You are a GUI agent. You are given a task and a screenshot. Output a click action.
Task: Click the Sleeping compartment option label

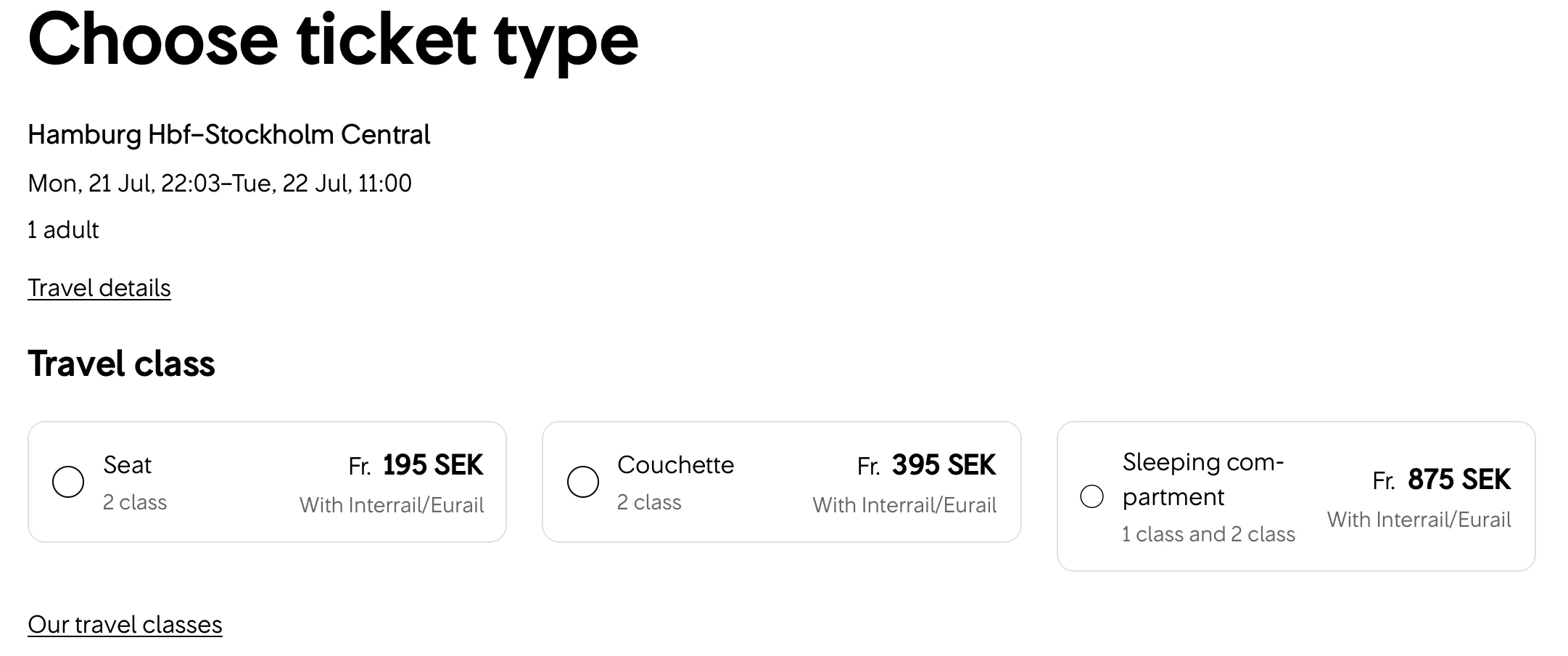1202,480
